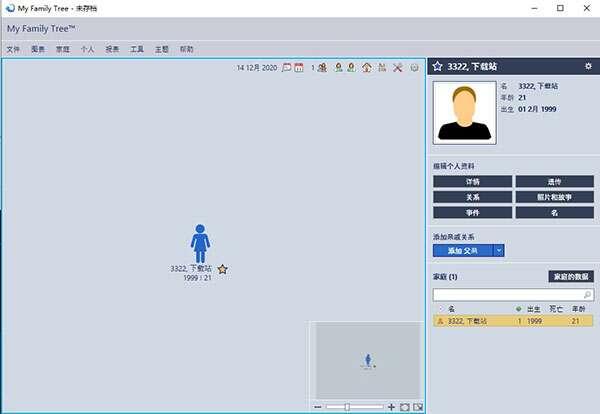Image resolution: width=600 pixels, height=414 pixels.
Task: Click the gear icon in person panel
Action: click(588, 66)
